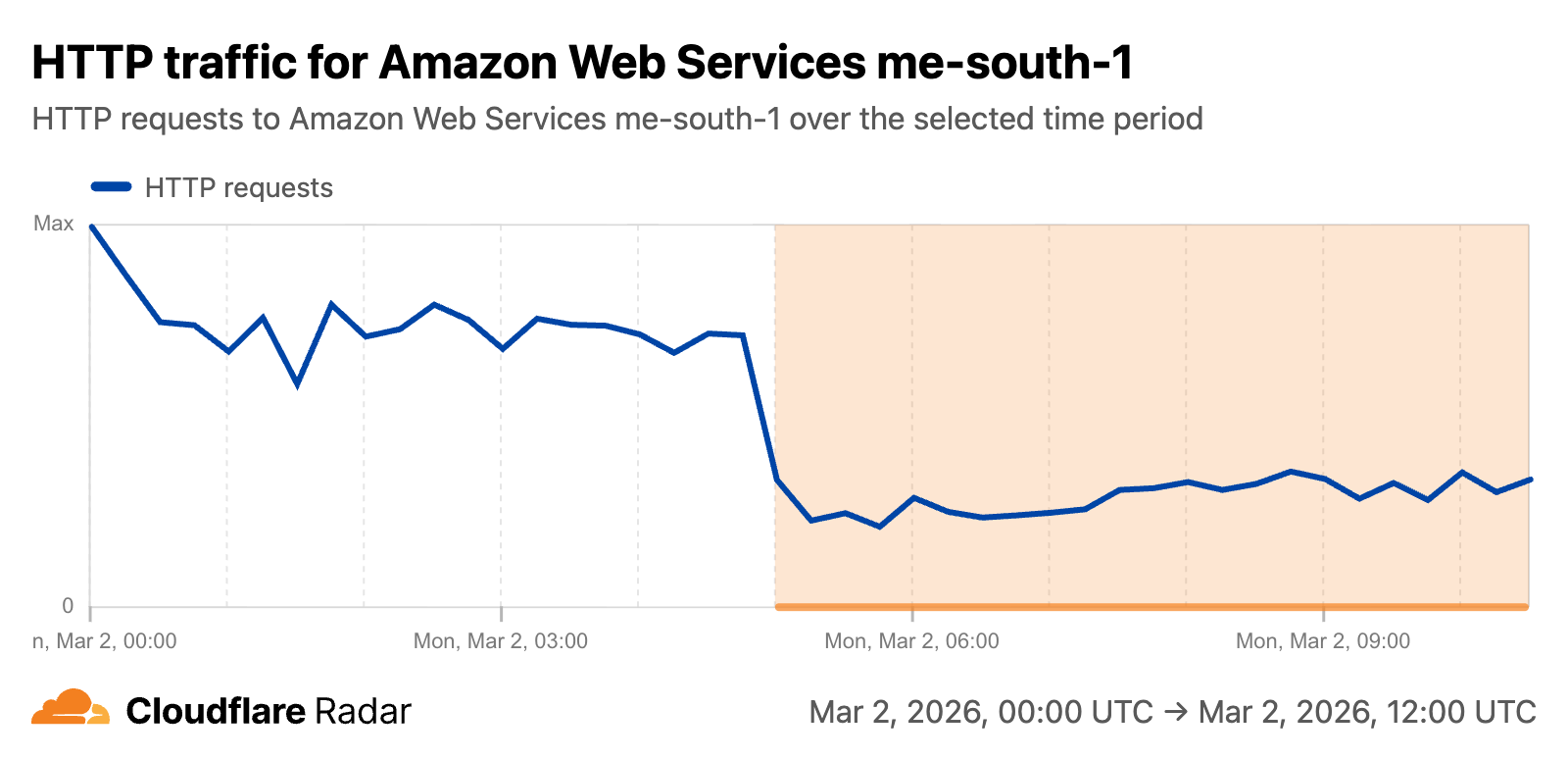The image size is (1568, 759).
Task: Select the Mar 2, 00:00 axis label
Action: point(105,641)
